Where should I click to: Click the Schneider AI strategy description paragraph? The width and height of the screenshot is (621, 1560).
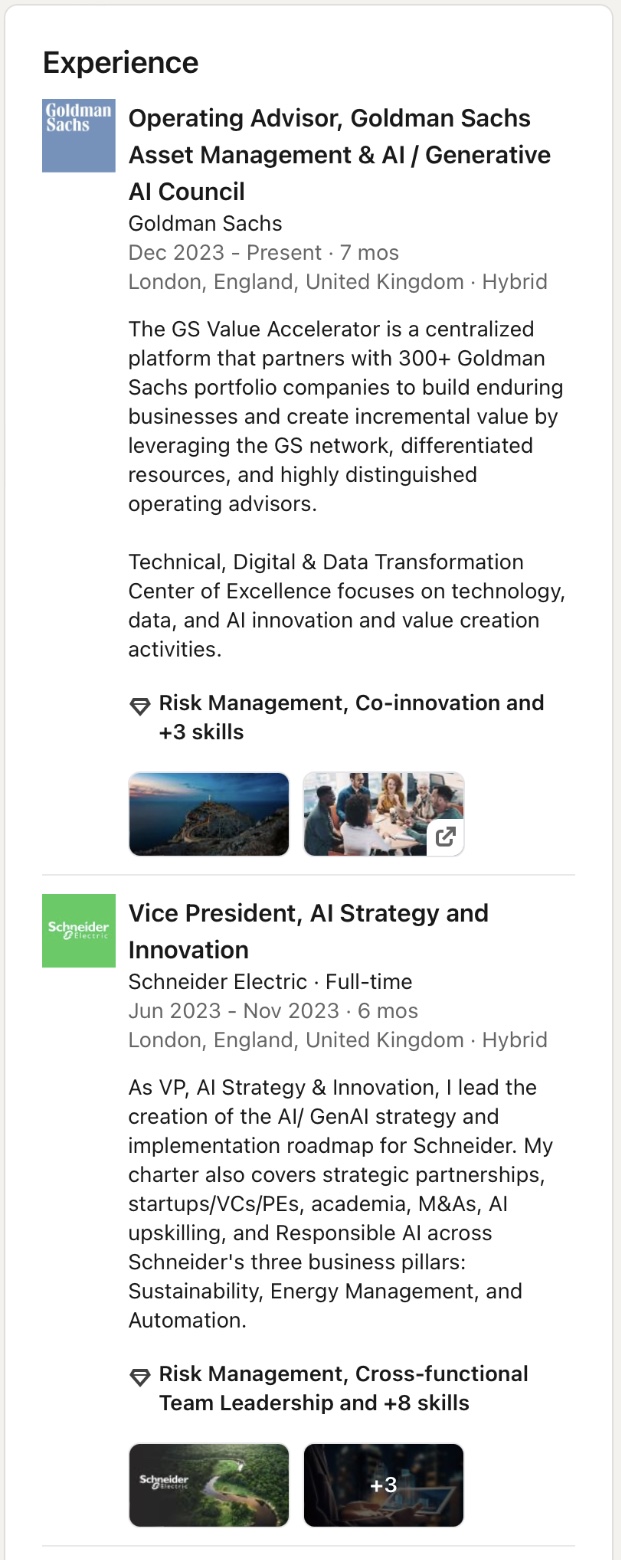point(340,1204)
